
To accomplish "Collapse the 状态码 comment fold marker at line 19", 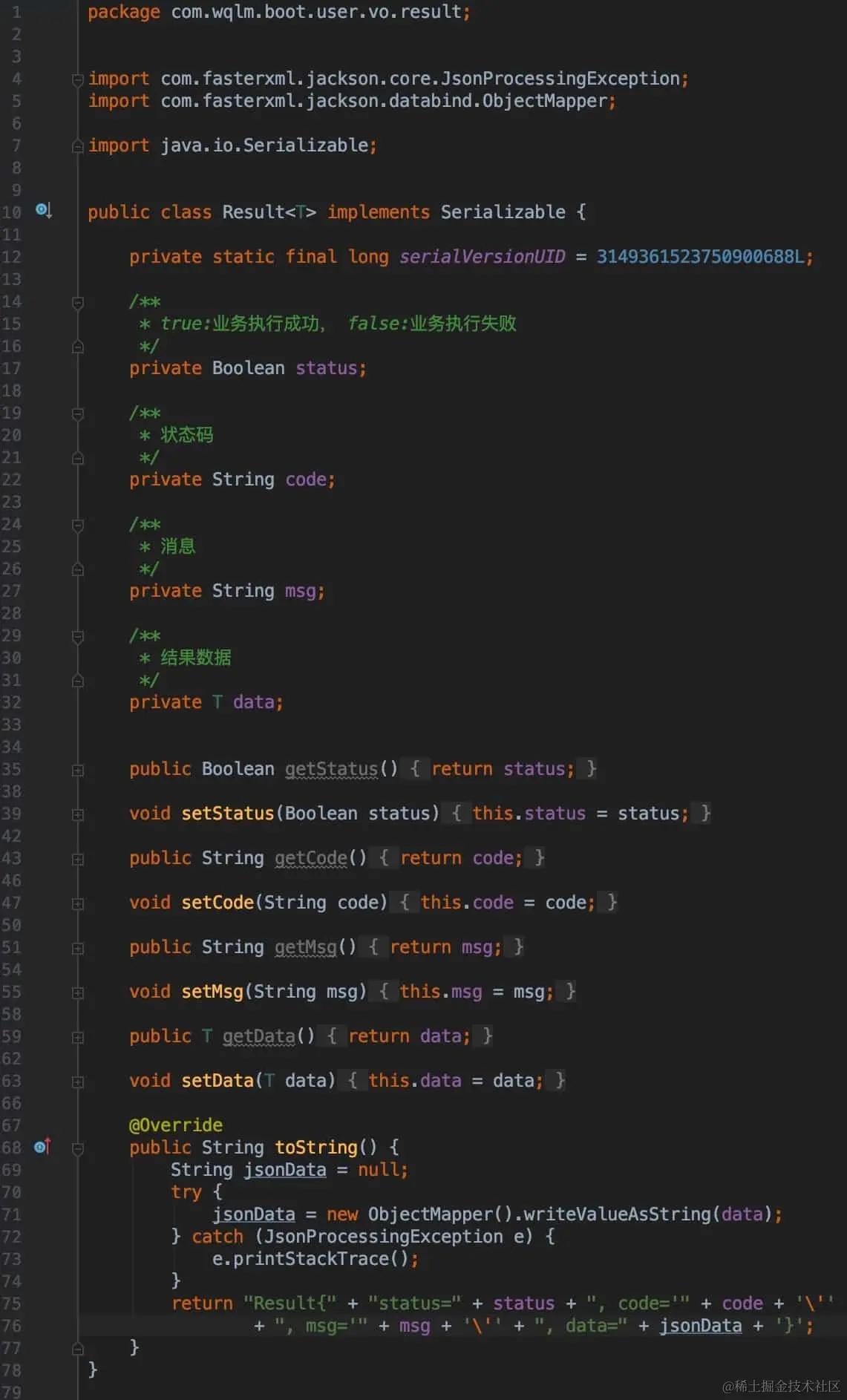I will [x=77, y=413].
